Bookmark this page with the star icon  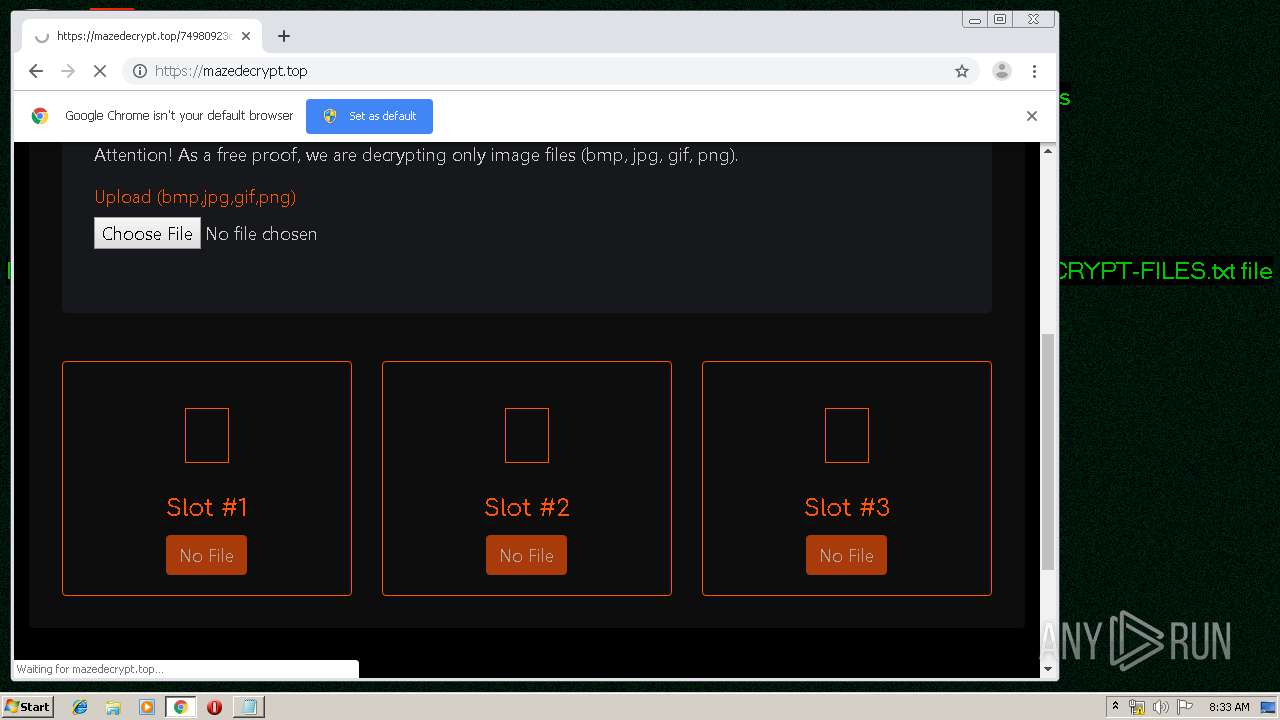point(962,71)
